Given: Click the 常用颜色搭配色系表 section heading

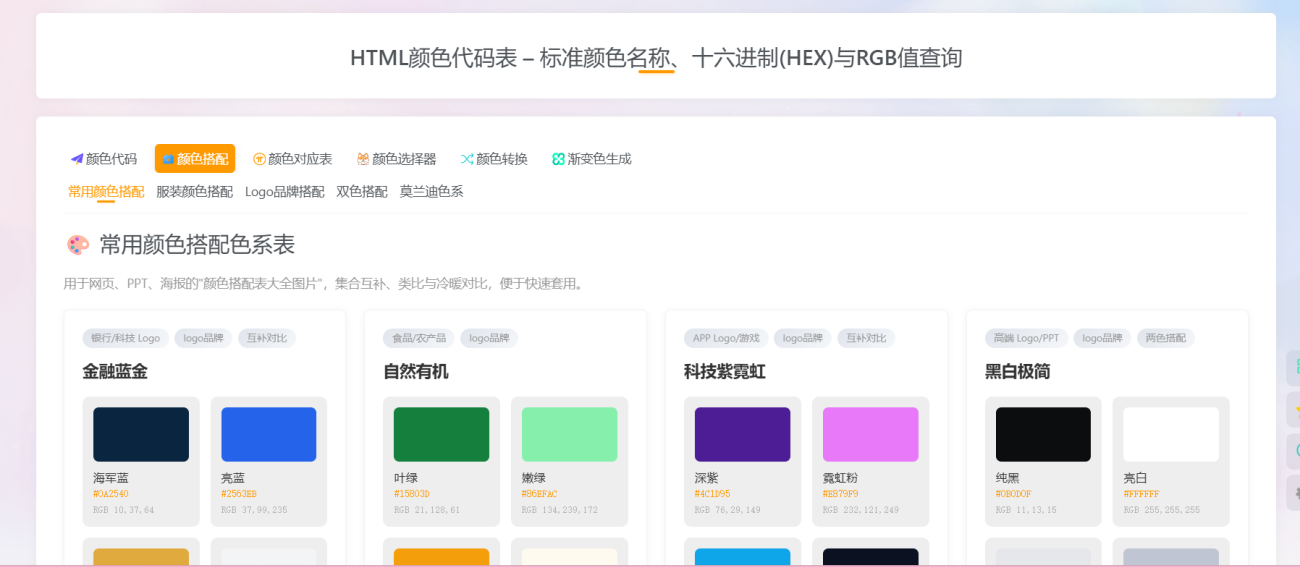Looking at the screenshot, I should [x=197, y=245].
